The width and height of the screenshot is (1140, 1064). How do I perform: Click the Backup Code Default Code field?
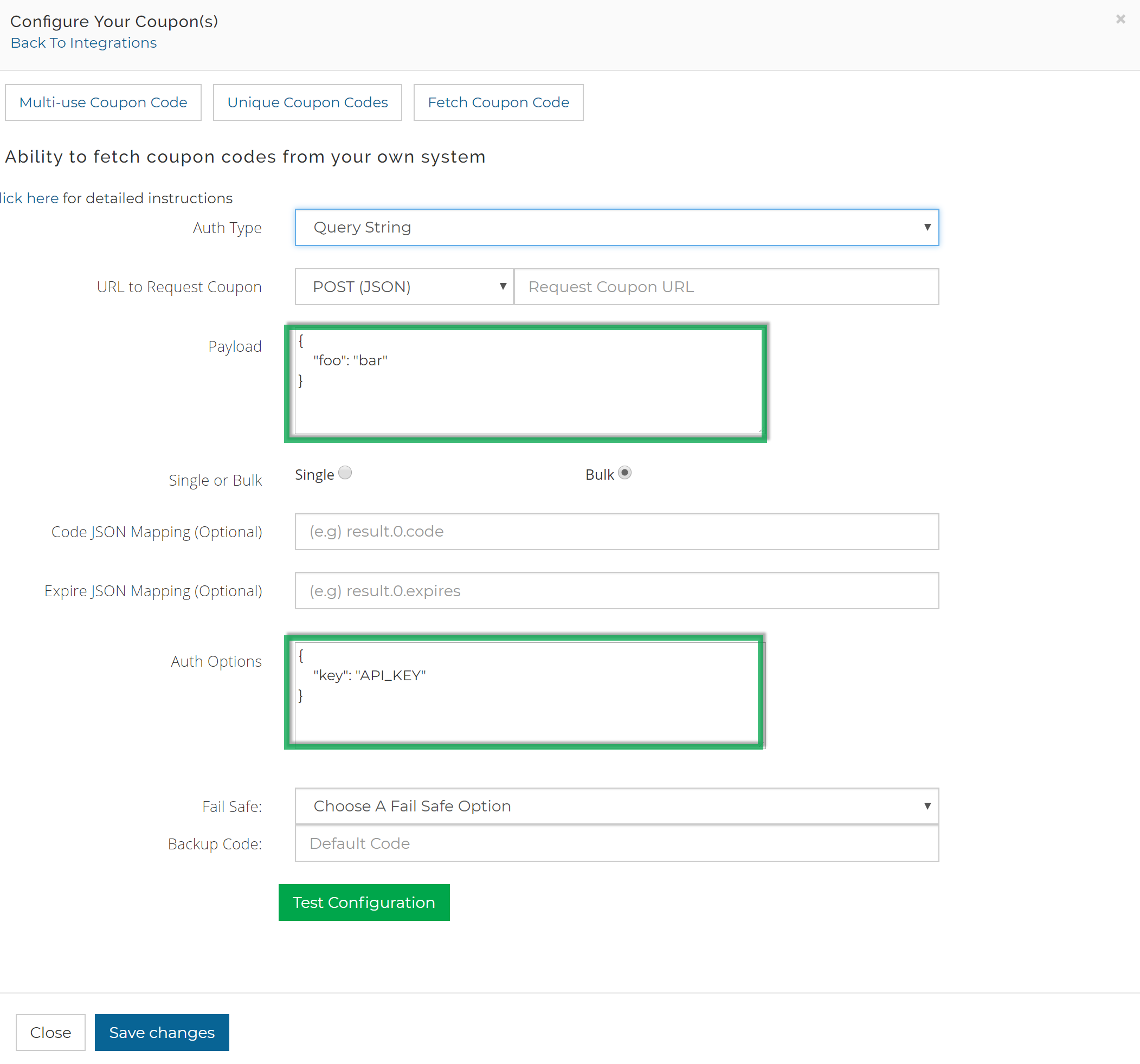616,843
